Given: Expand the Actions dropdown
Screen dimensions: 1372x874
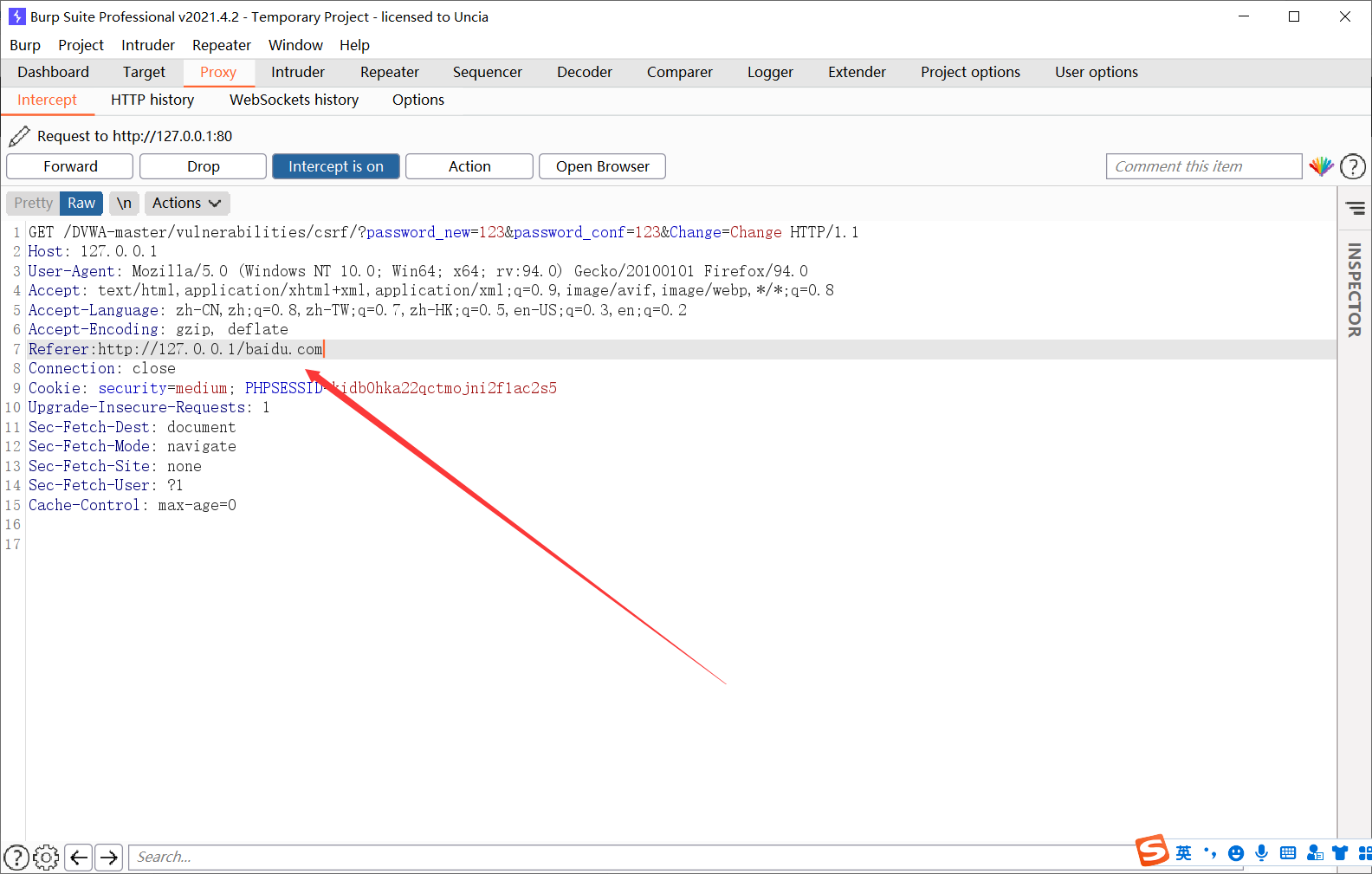Looking at the screenshot, I should coord(187,203).
